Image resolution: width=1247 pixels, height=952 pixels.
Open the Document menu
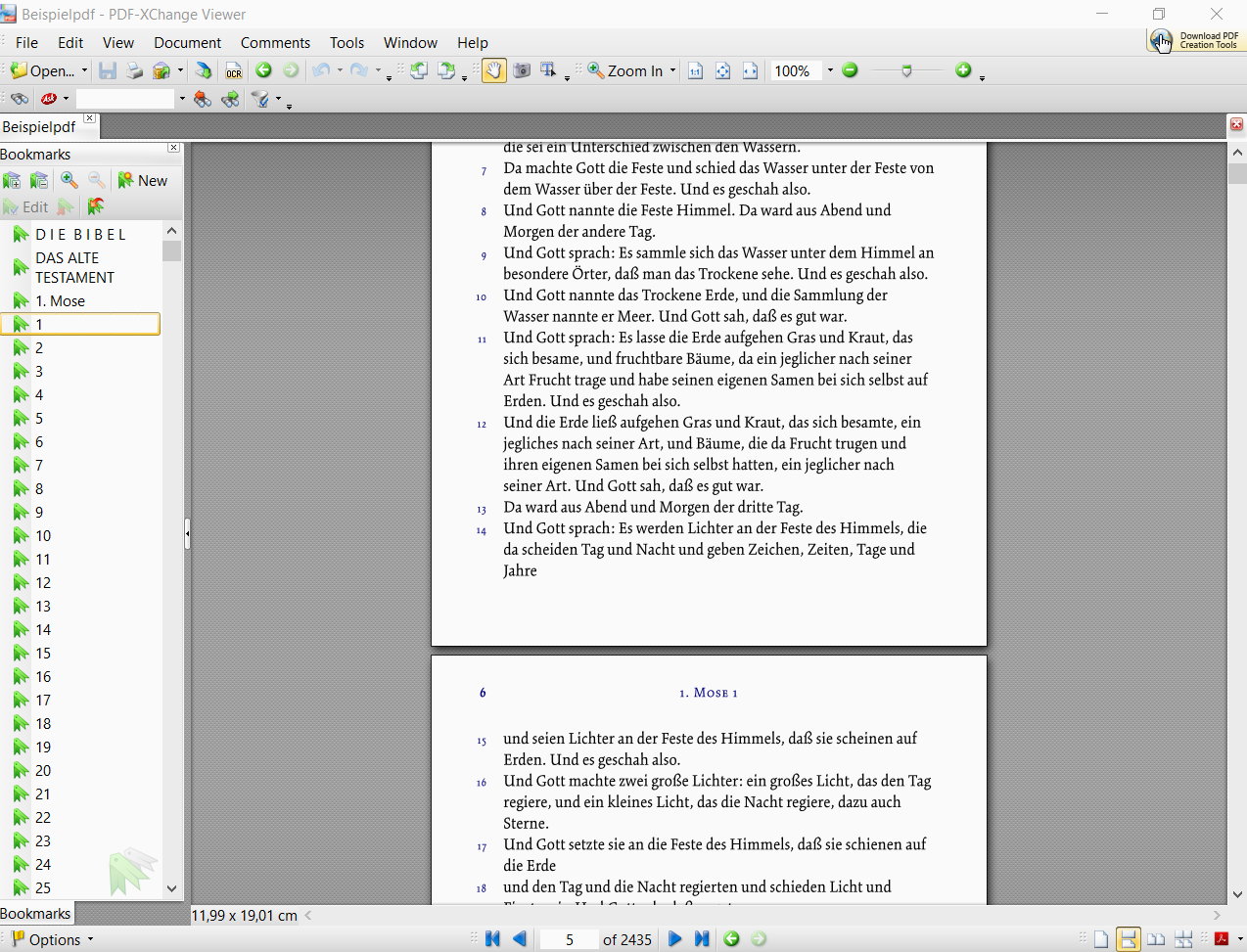(x=187, y=43)
